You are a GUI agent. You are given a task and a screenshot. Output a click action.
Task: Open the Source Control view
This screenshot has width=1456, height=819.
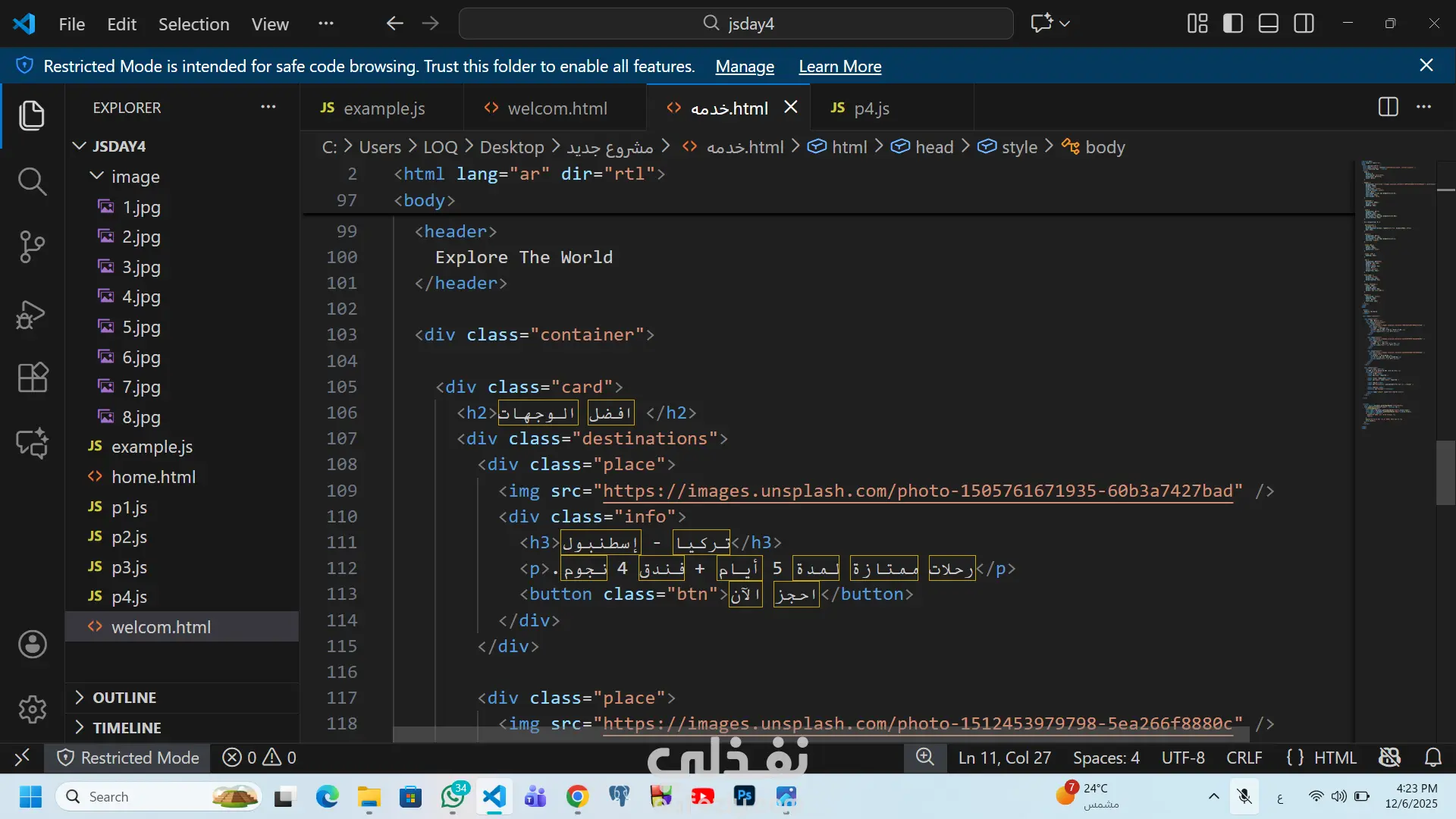32,246
